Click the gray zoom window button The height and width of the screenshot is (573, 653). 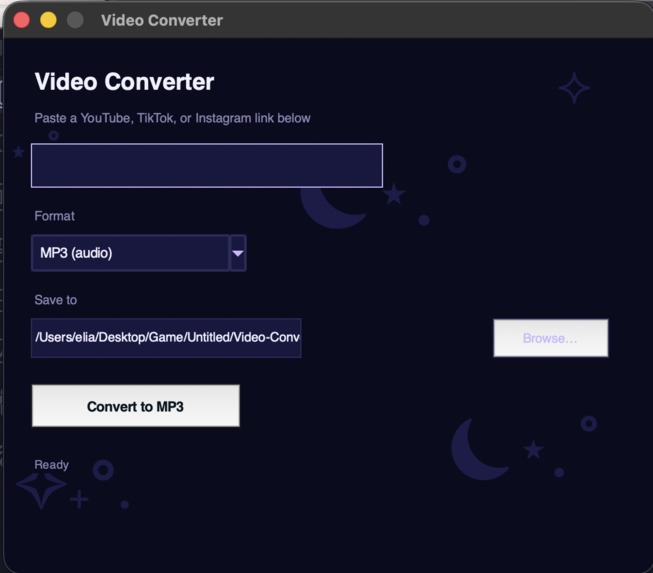tap(75, 20)
